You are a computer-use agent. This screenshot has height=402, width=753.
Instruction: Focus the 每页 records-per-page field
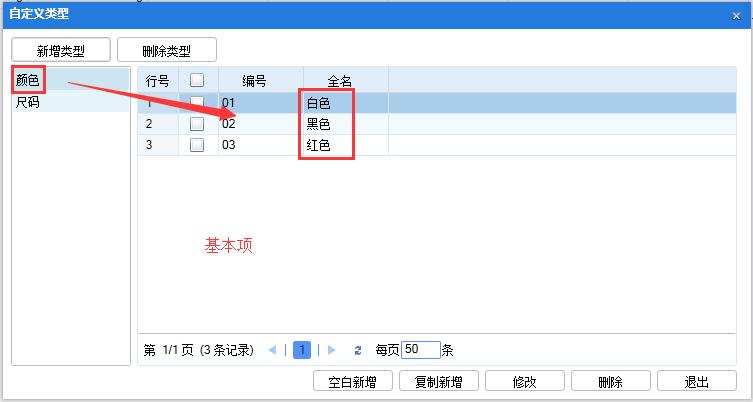(x=421, y=350)
